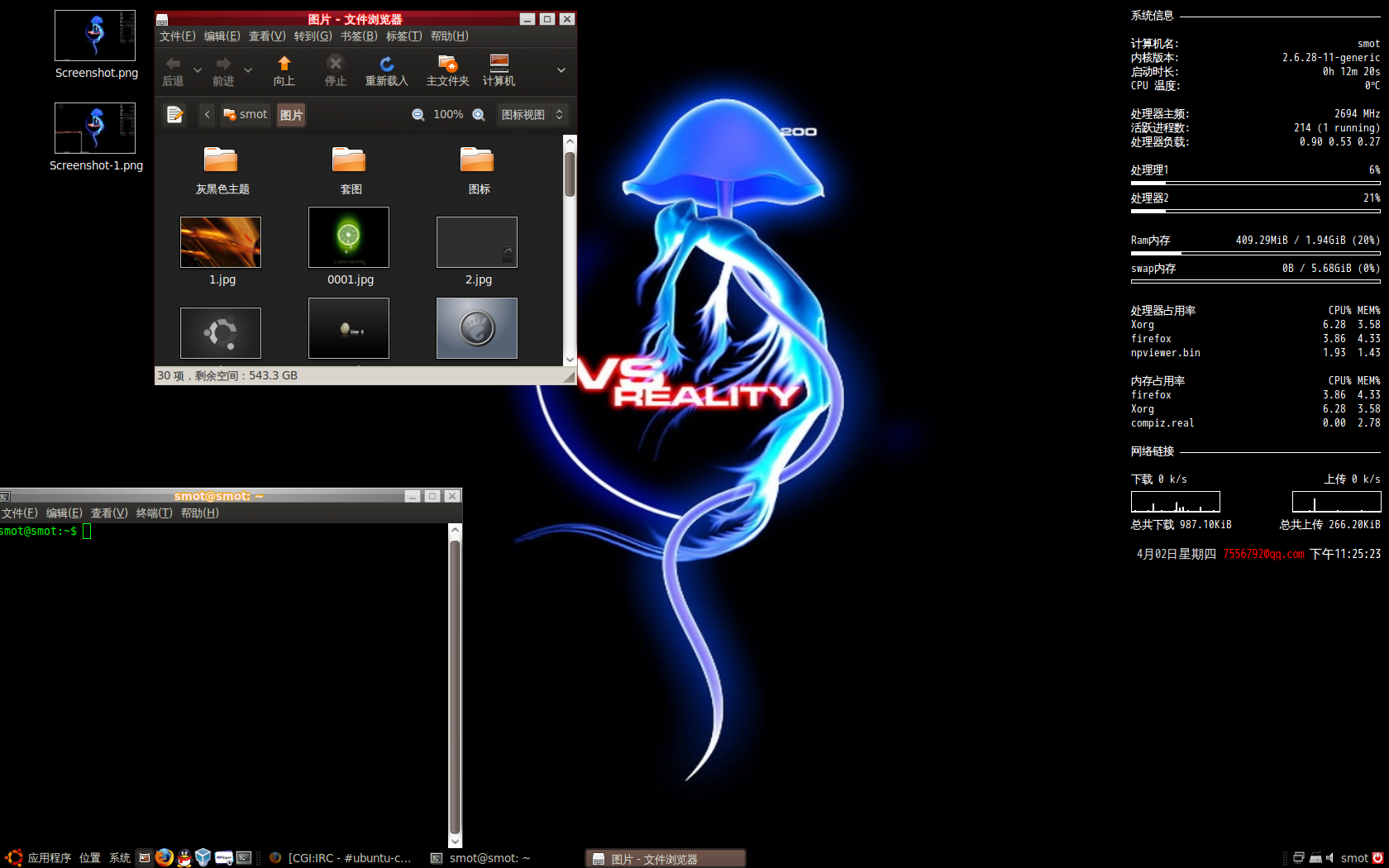1389x868 pixels.
Task: Expand the Forward history dropdown arrow
Action: 248,70
